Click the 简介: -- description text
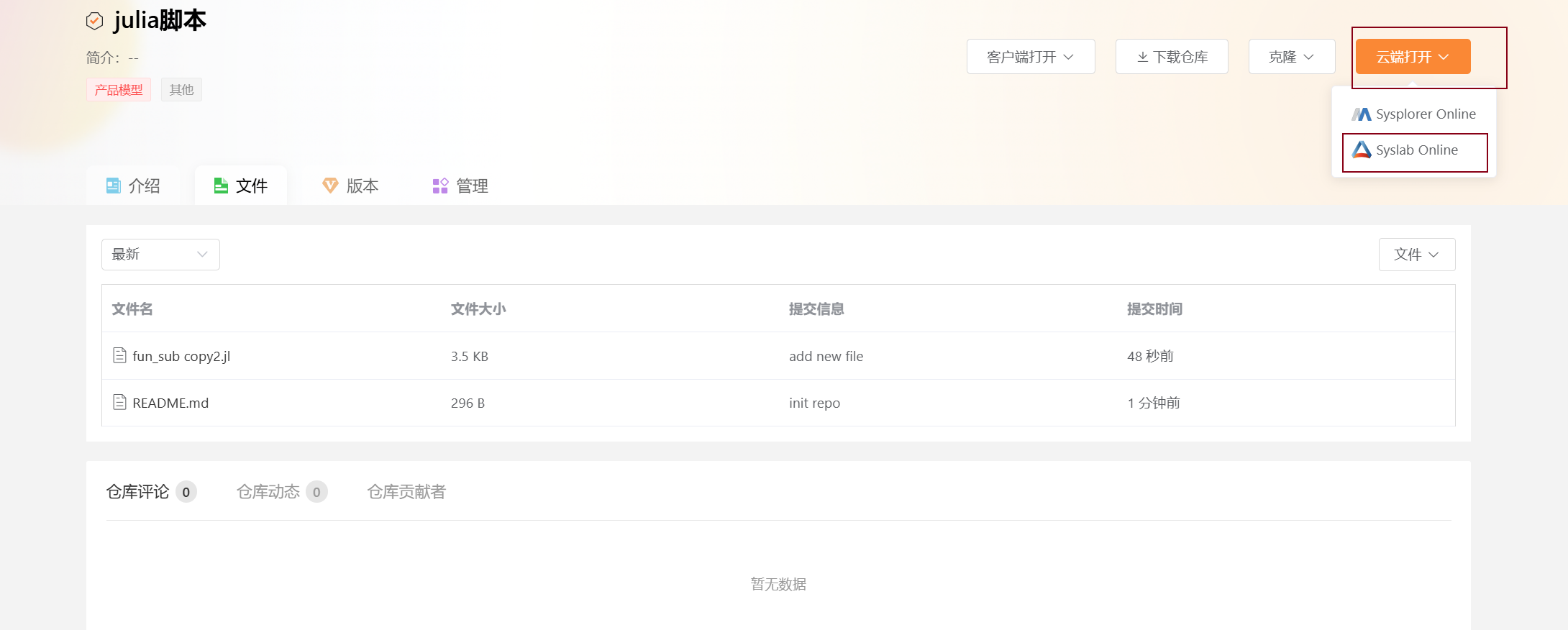The height and width of the screenshot is (630, 1568). click(112, 58)
